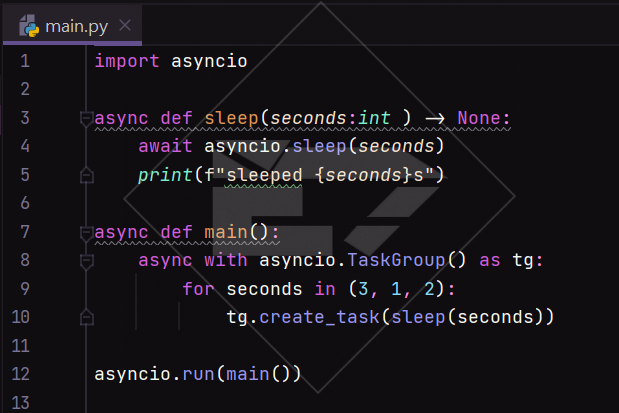Click line number 9 in gutter
The height and width of the screenshot is (413, 619).
coord(25,289)
